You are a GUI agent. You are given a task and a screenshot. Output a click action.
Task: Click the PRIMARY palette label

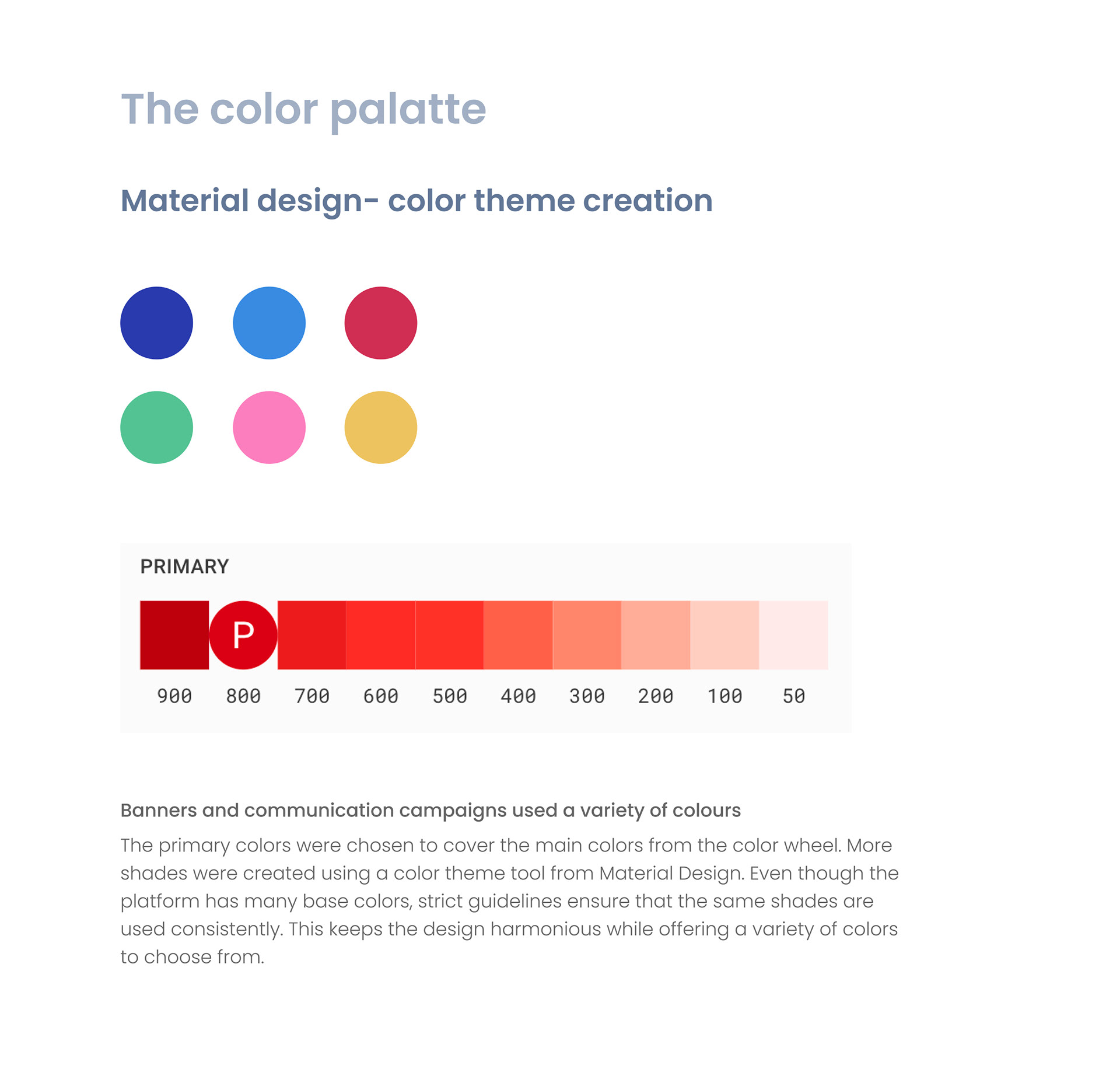pyautogui.click(x=184, y=567)
